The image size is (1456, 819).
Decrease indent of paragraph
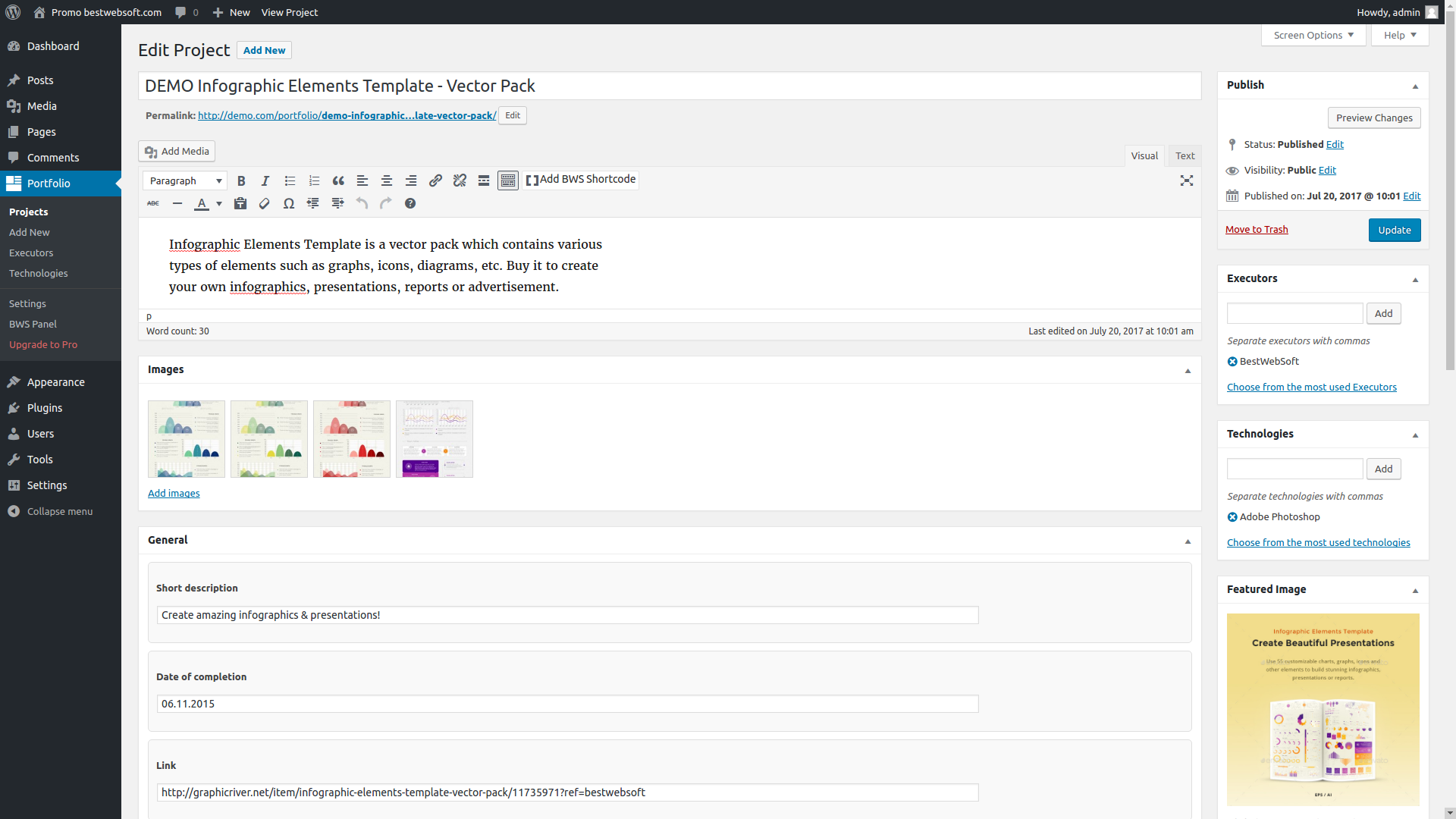[x=313, y=203]
